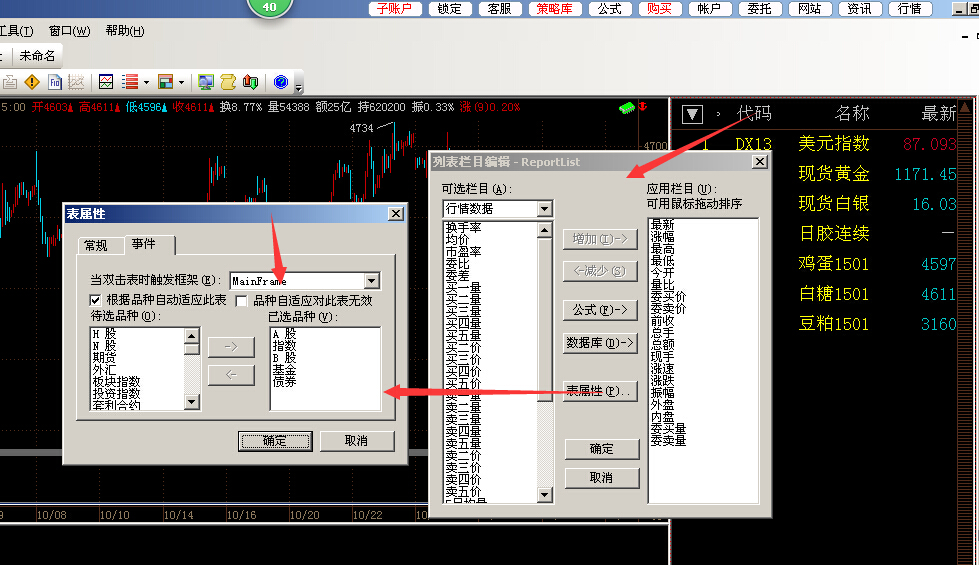Image resolution: width=979 pixels, height=565 pixels.
Task: Click the triangle dropdown box in quote list header
Action: point(692,114)
